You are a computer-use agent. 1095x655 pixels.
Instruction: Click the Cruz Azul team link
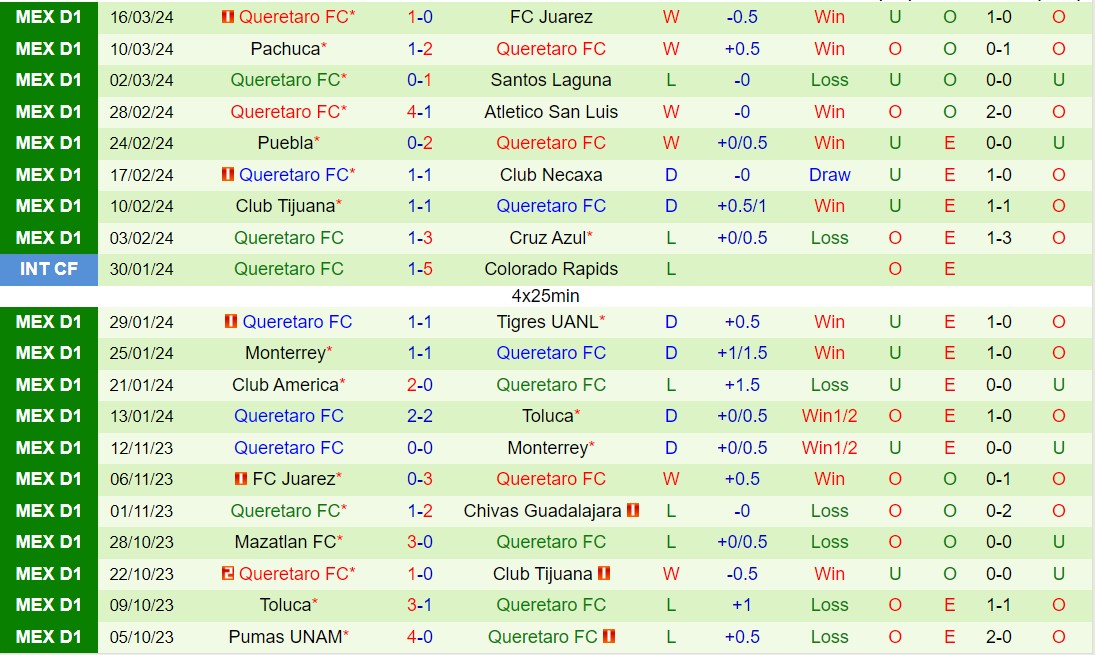coord(547,238)
